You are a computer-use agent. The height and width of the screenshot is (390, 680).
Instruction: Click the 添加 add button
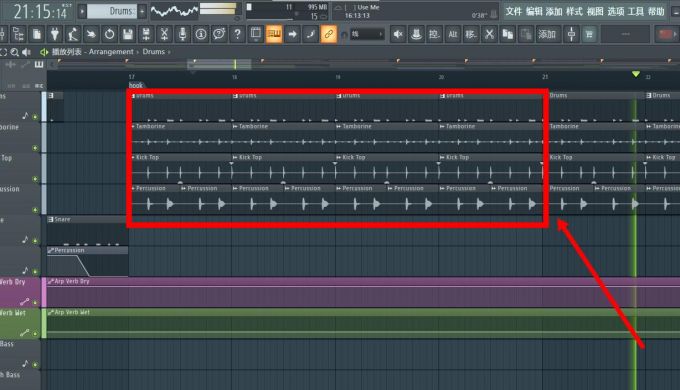point(547,34)
